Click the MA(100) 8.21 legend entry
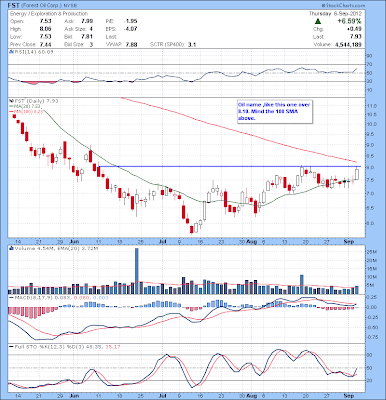This screenshot has width=386, height=400. (26, 112)
